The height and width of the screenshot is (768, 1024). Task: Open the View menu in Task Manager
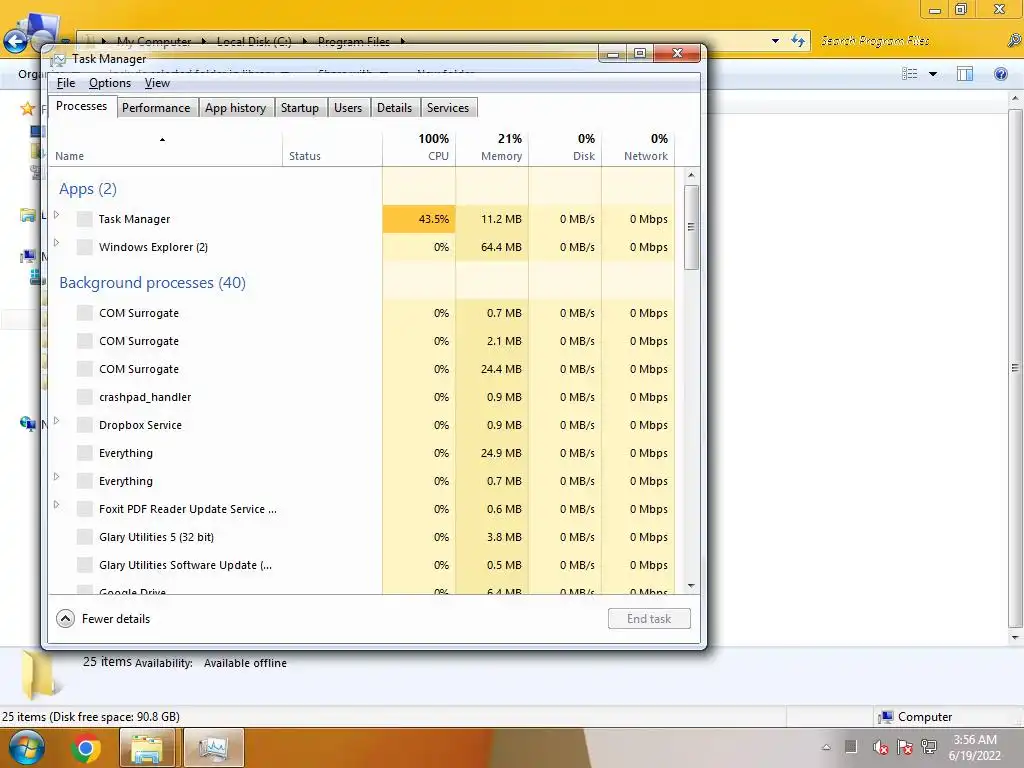tap(157, 83)
